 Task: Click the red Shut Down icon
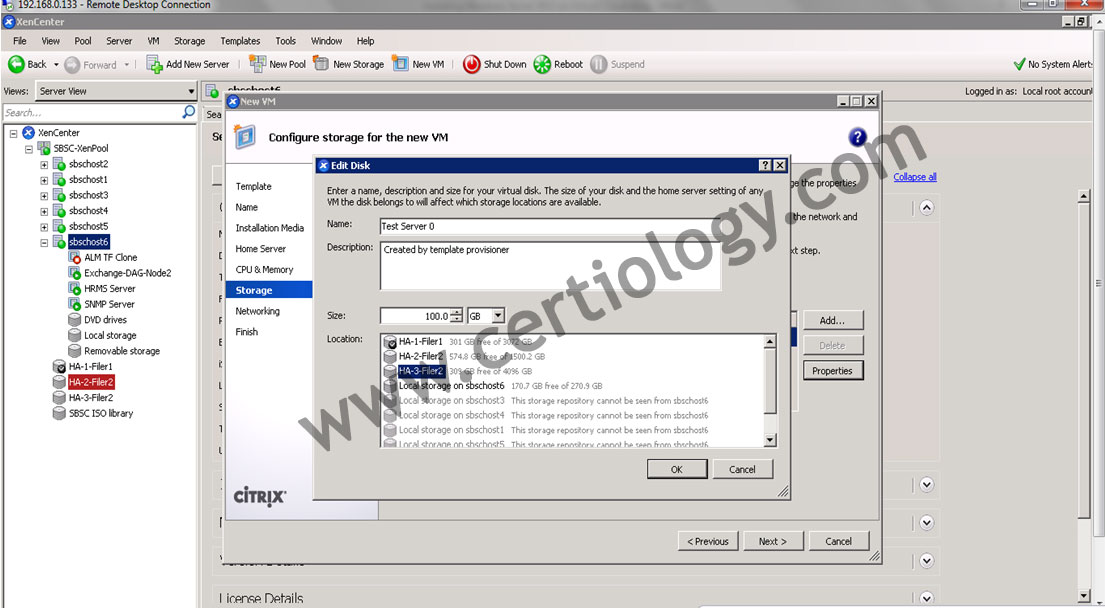click(471, 64)
